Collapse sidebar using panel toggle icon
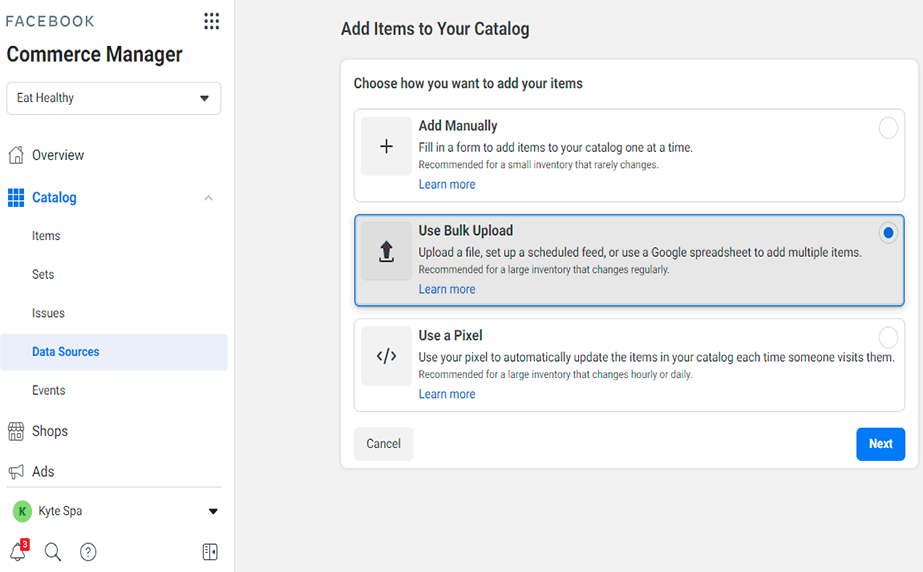Image resolution: width=923 pixels, height=572 pixels. 210,552
